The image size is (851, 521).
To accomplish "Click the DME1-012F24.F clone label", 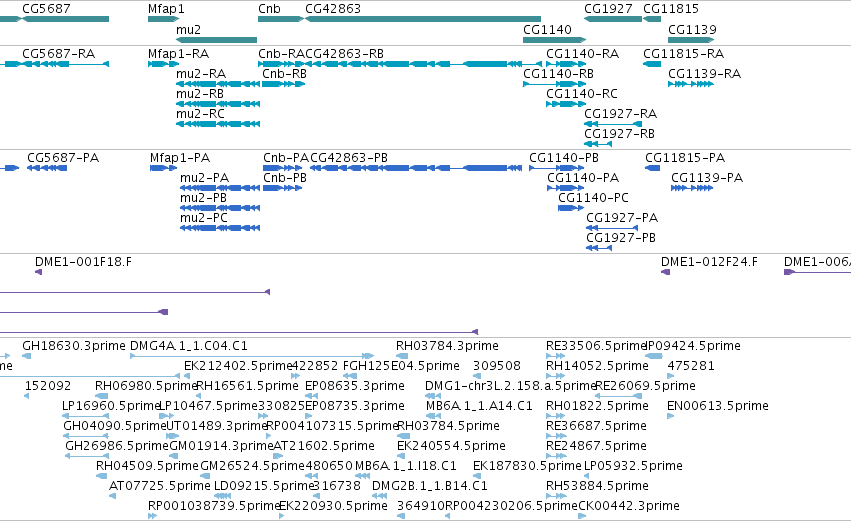I will coord(709,262).
